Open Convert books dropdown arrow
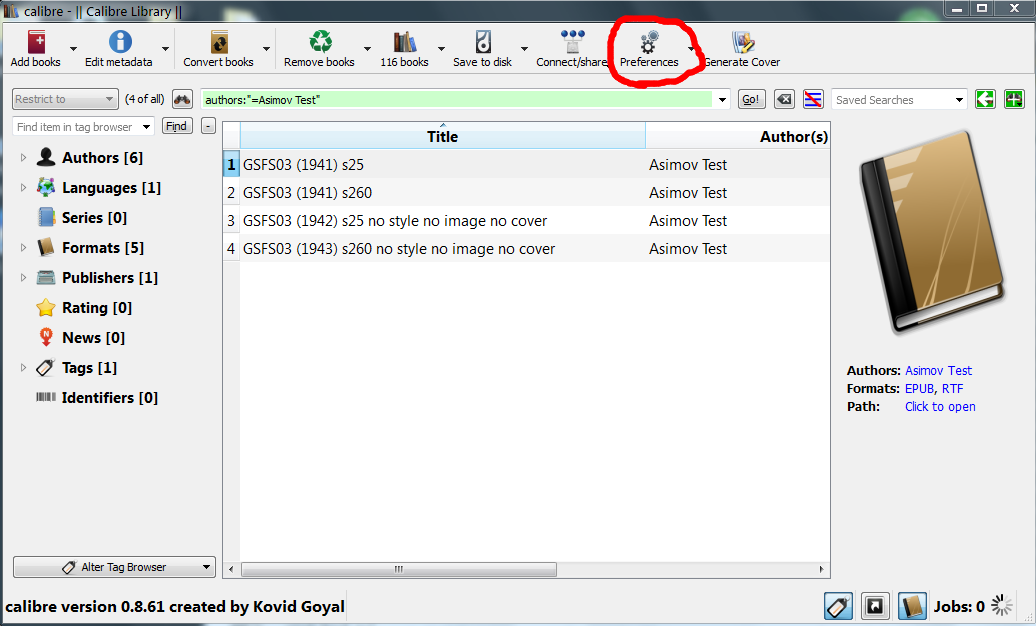Viewport: 1036px width, 626px height. point(266,49)
